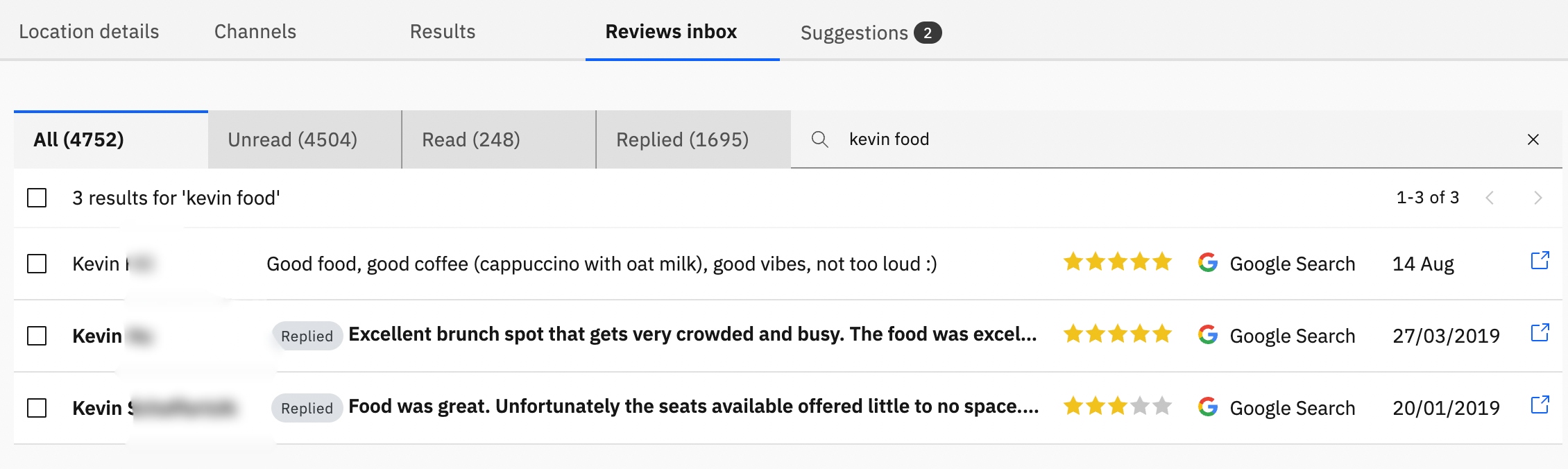Go to previous results page arrow

(x=1490, y=198)
